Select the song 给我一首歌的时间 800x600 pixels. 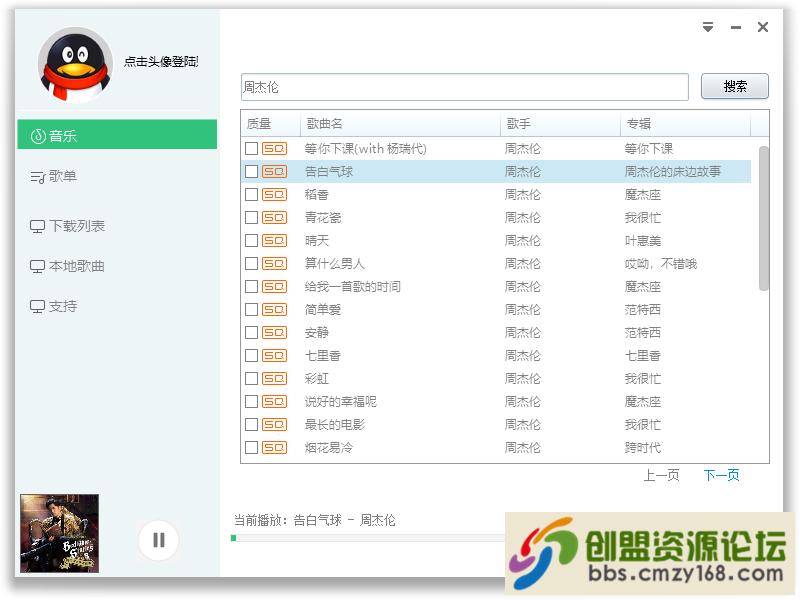pyautogui.click(x=353, y=286)
